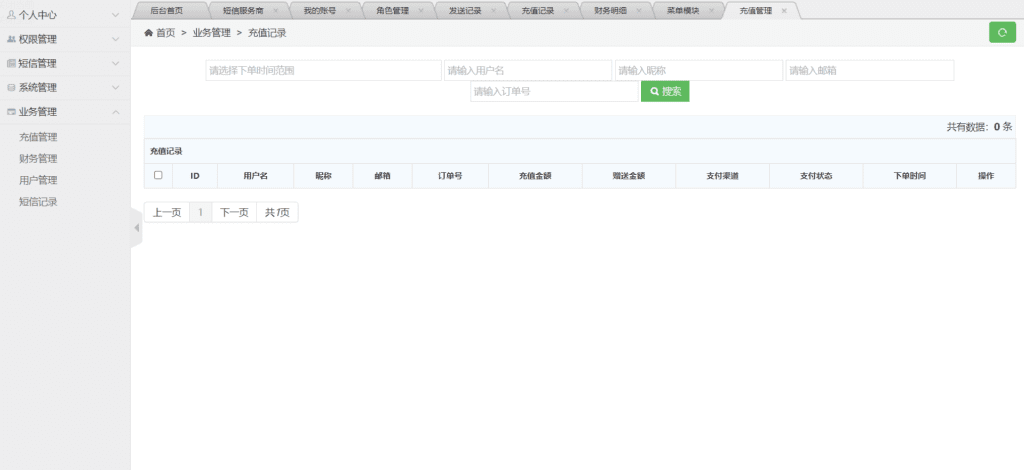Close the 充值记录 tab
Image resolution: width=1024 pixels, height=470 pixels.
pos(566,11)
